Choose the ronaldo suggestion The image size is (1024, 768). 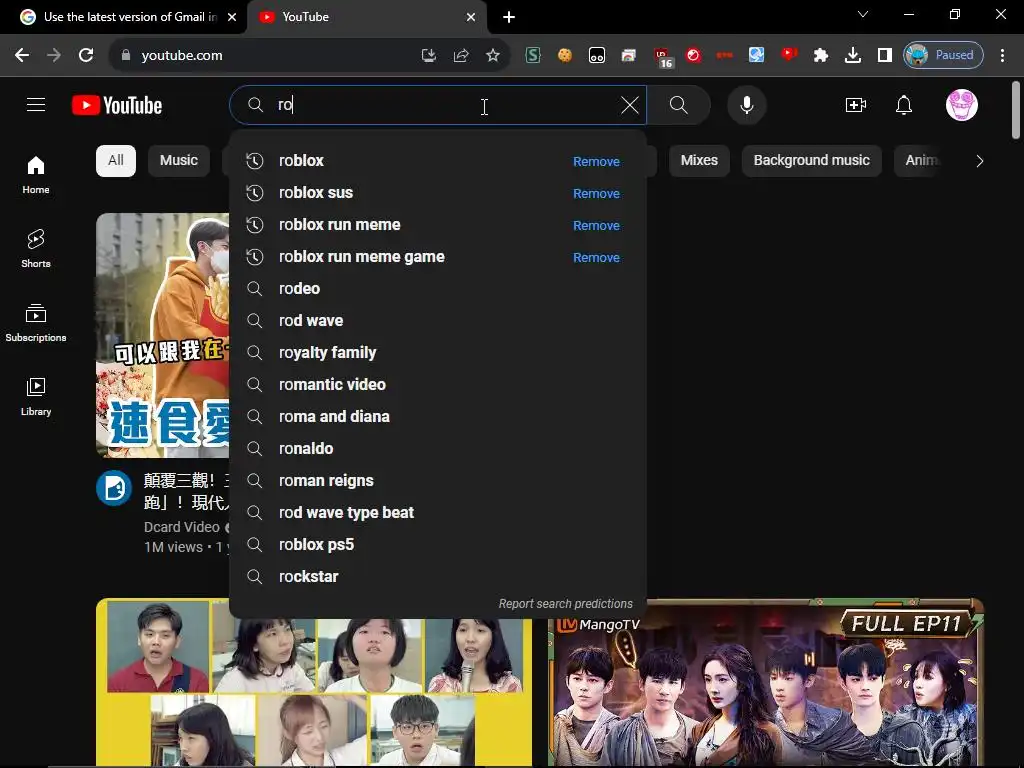pyautogui.click(x=438, y=449)
